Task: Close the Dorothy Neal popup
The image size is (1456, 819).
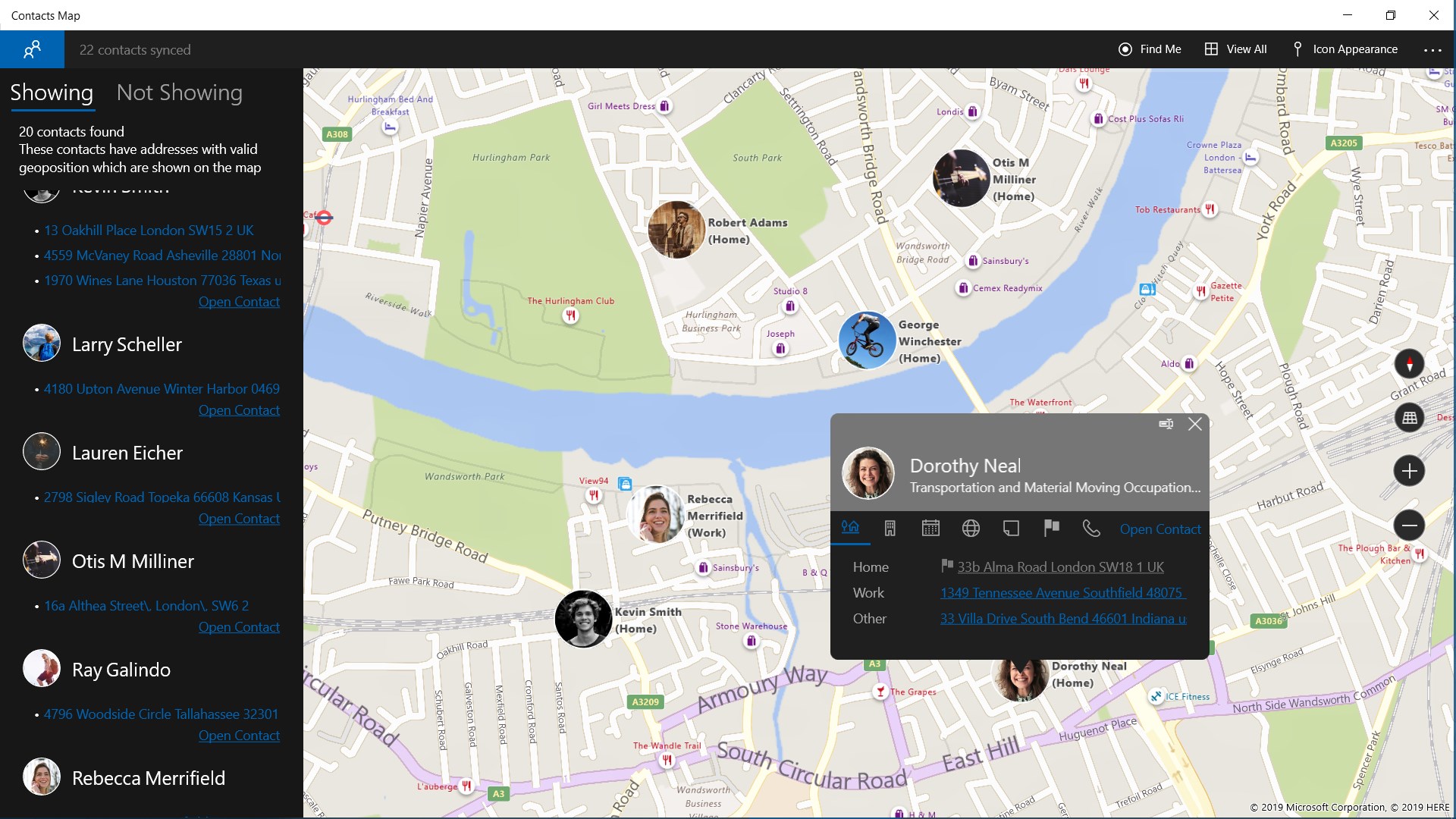Action: pyautogui.click(x=1195, y=424)
